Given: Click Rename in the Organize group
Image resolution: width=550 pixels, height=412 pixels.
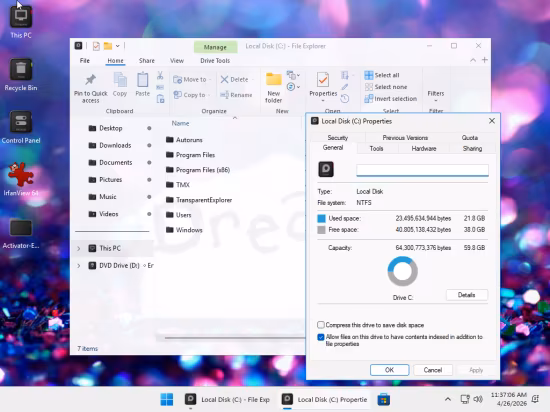Looking at the screenshot, I should [x=236, y=95].
